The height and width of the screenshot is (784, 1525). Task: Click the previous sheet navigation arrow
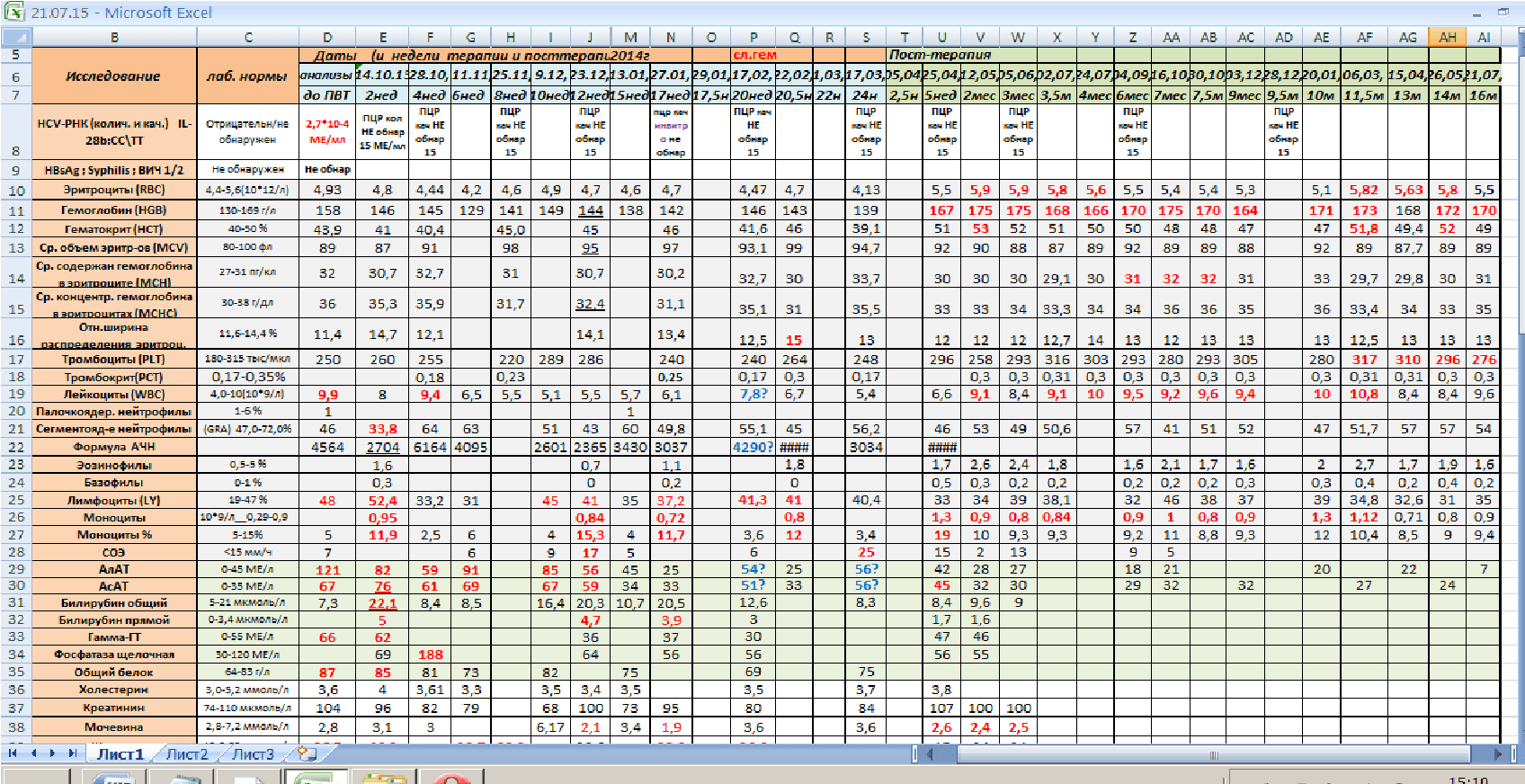point(33,753)
